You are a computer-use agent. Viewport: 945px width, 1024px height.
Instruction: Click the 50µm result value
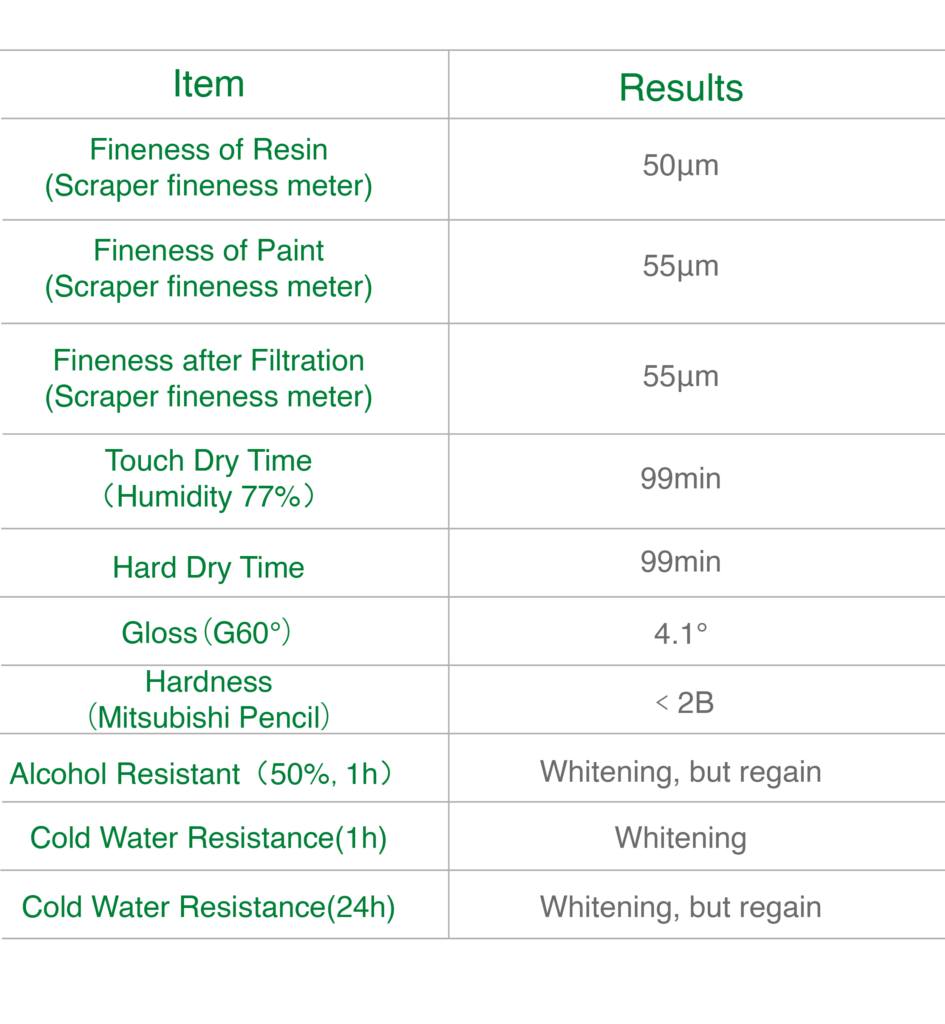coord(681,166)
